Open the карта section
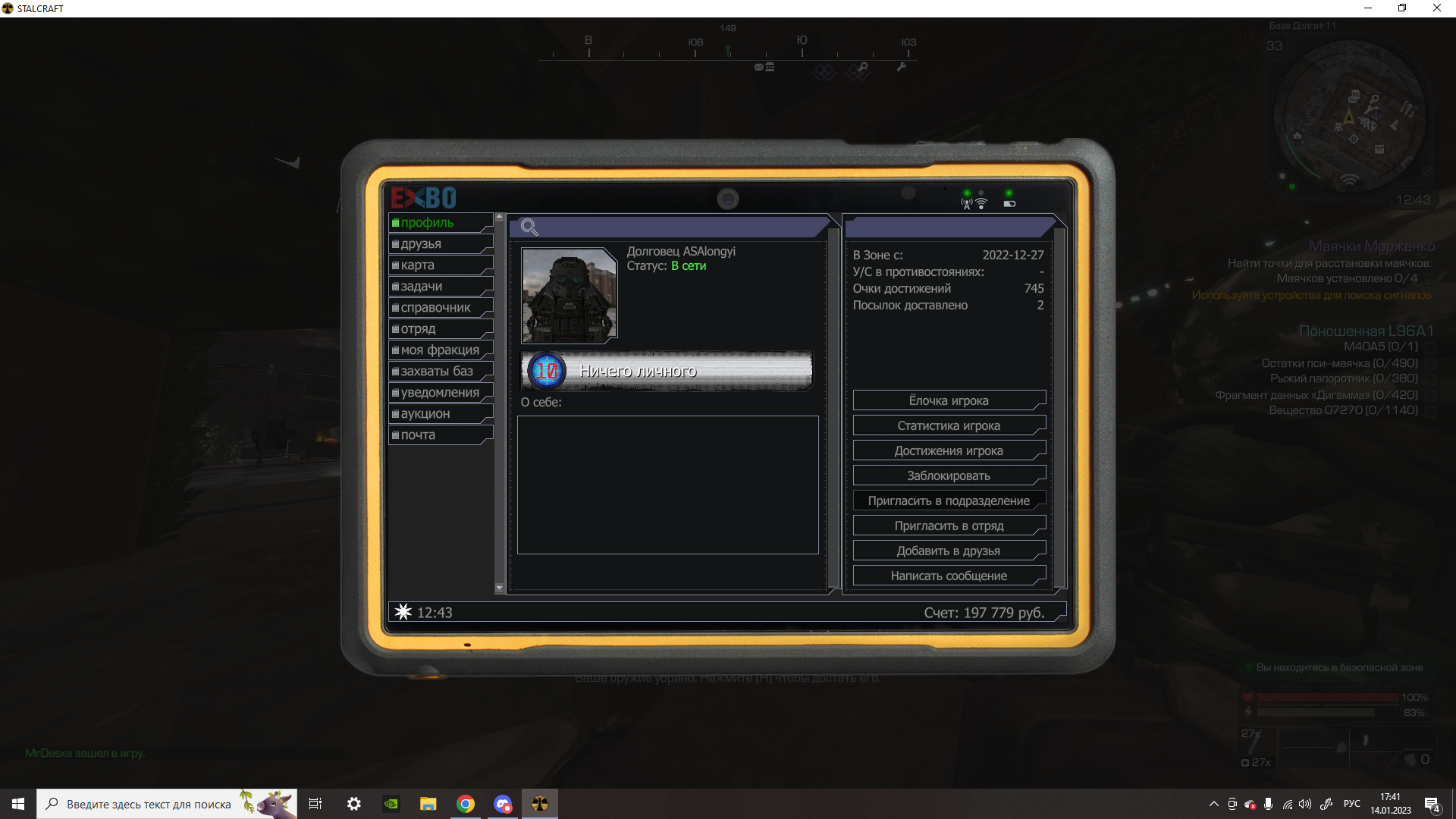 [441, 265]
